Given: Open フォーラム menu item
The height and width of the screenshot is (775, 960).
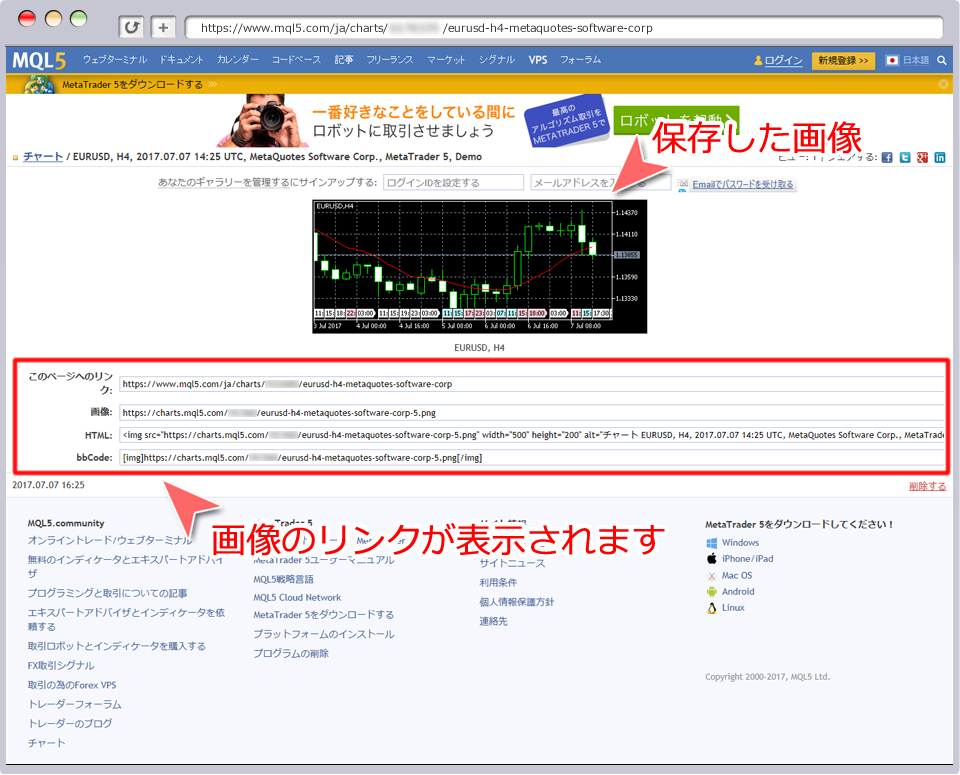Looking at the screenshot, I should (x=580, y=59).
